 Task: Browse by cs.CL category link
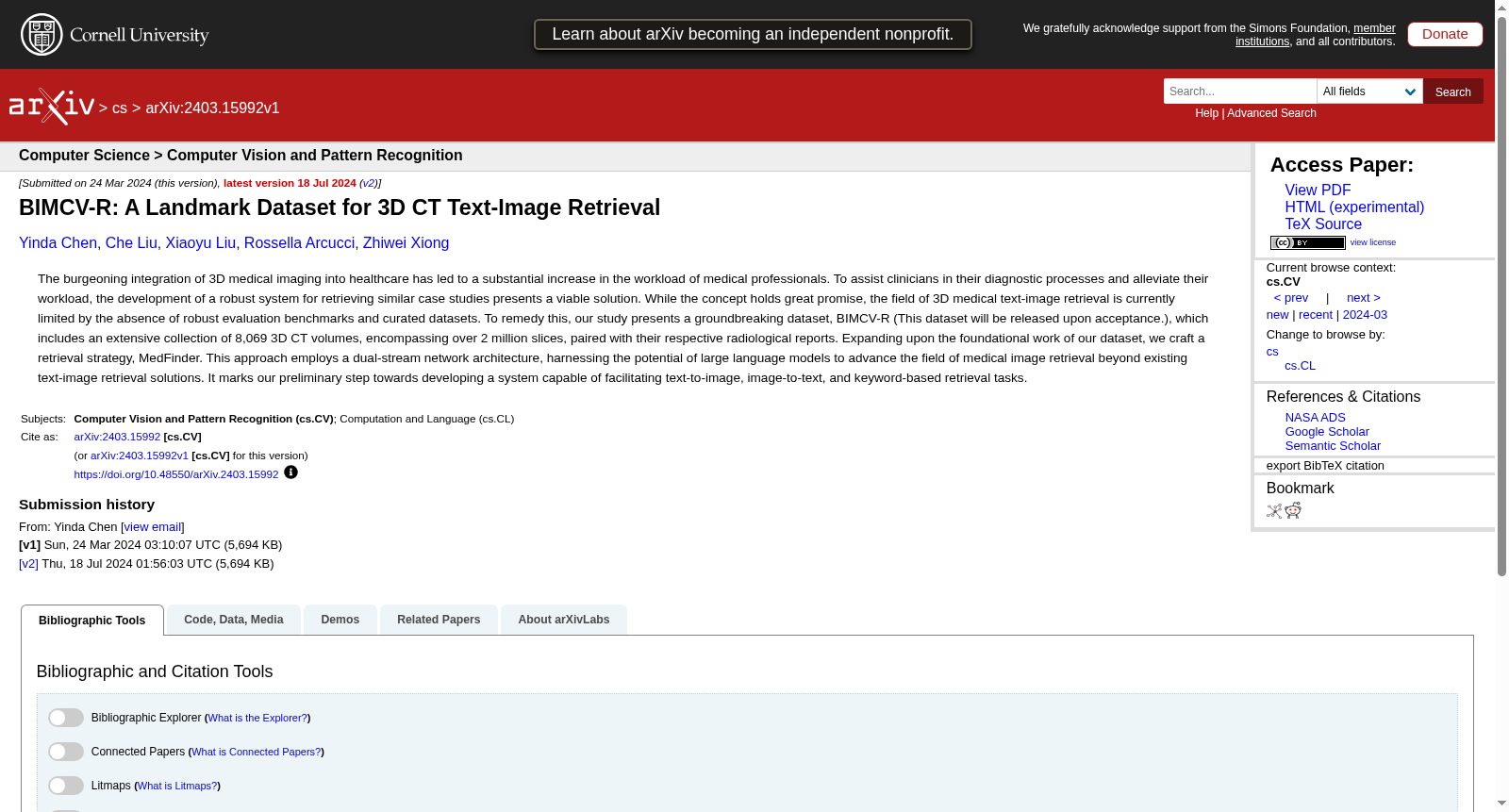coord(1300,366)
